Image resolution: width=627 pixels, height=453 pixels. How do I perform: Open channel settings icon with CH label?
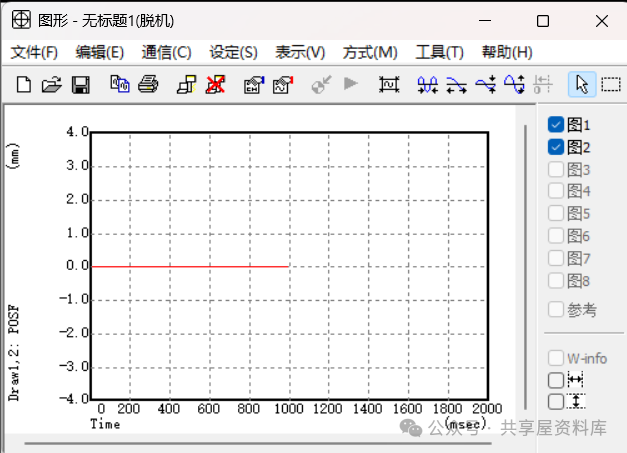254,84
